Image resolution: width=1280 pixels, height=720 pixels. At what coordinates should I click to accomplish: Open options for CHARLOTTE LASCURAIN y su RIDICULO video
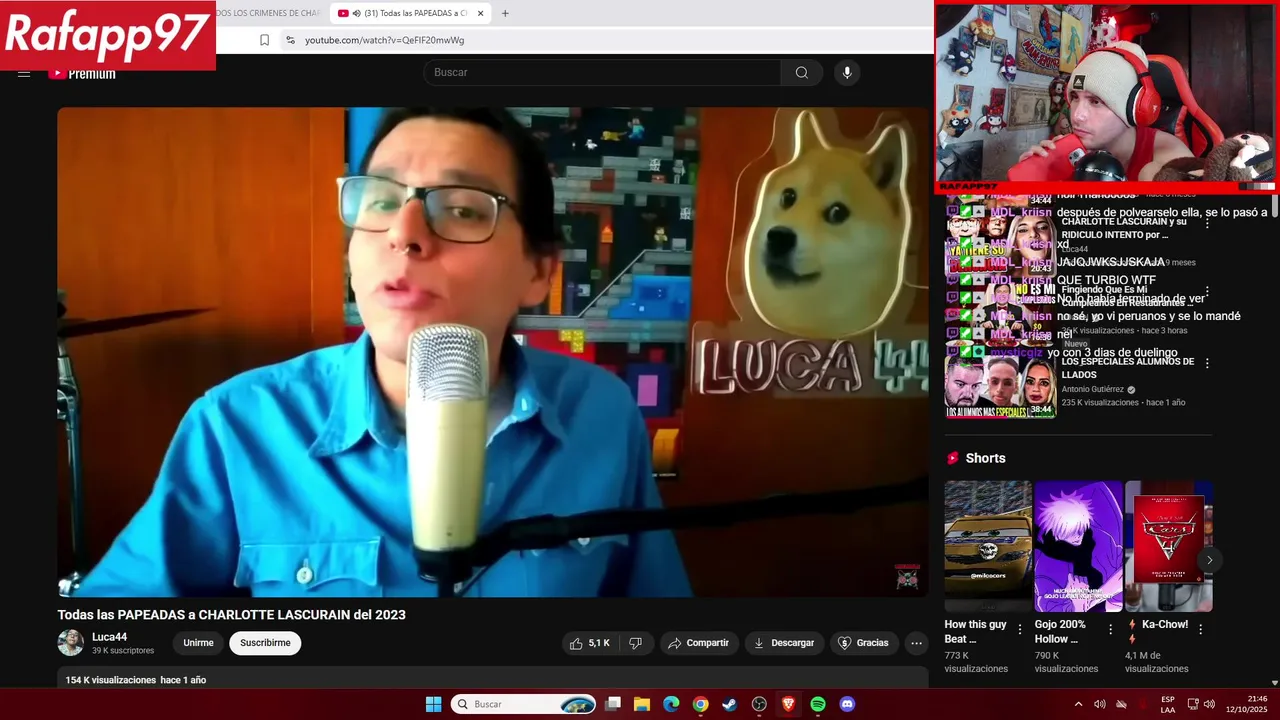coord(1207,223)
